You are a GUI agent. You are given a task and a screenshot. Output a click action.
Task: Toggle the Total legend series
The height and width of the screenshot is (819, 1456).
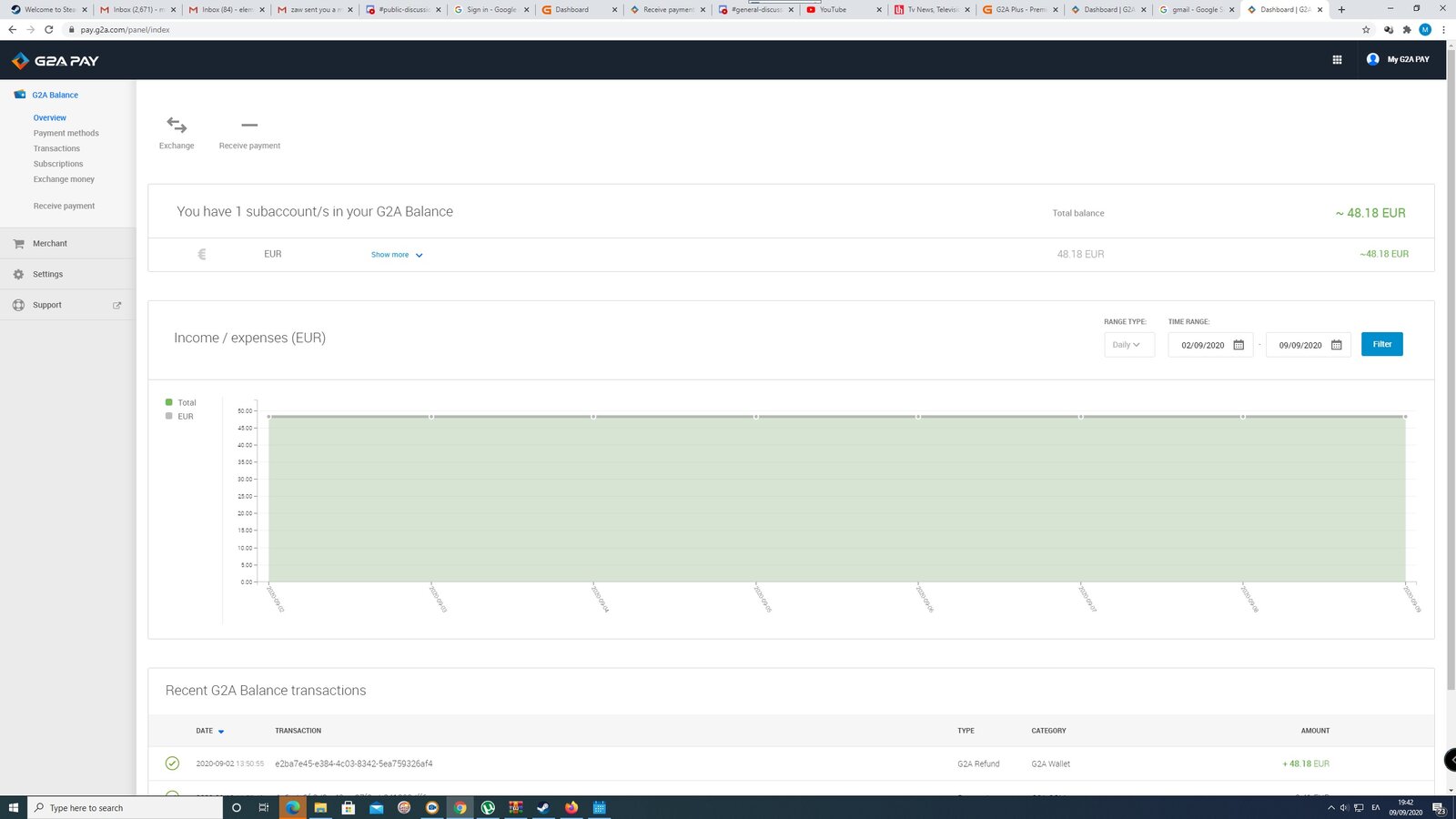click(x=181, y=402)
